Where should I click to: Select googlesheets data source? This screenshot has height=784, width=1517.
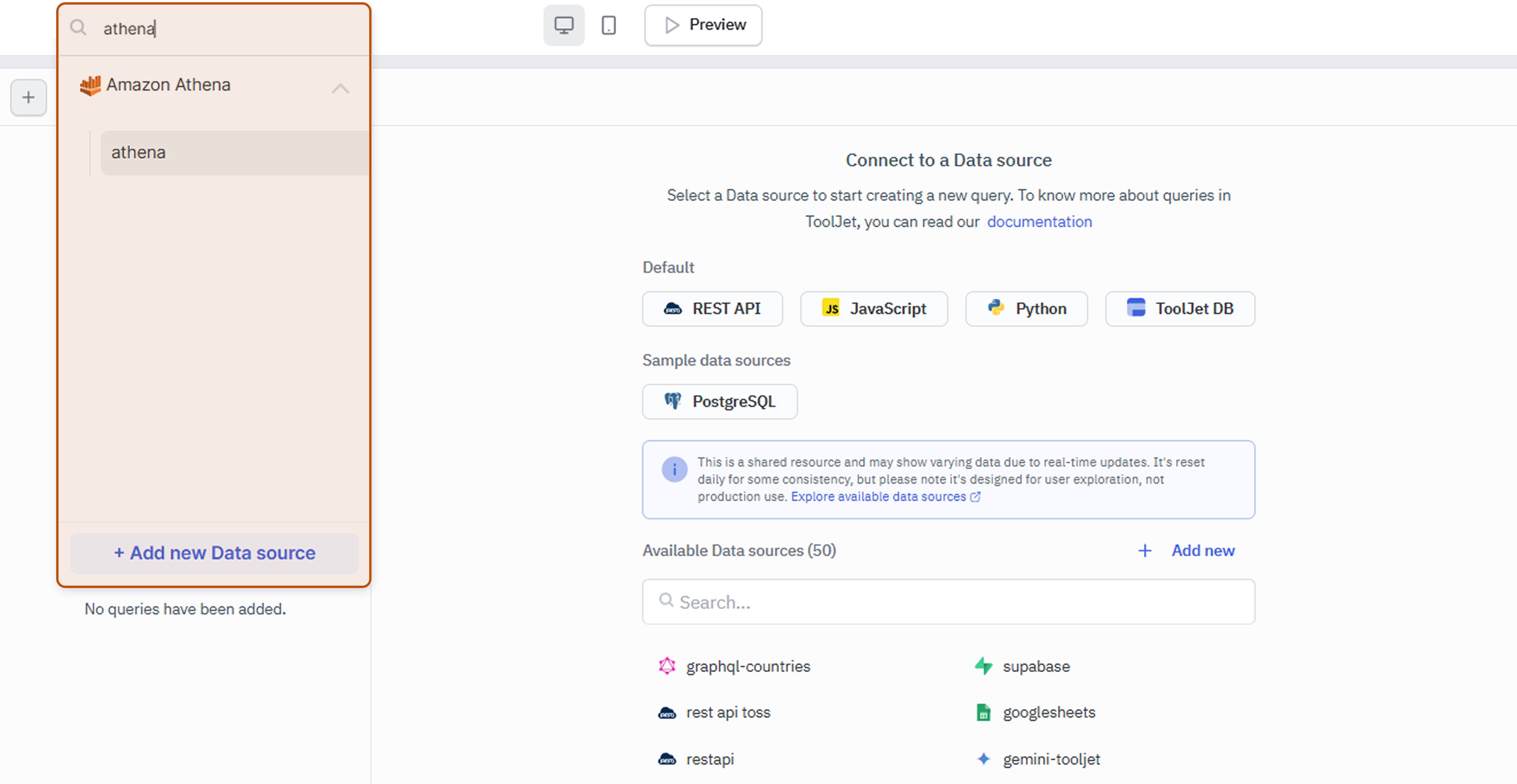tap(1048, 712)
